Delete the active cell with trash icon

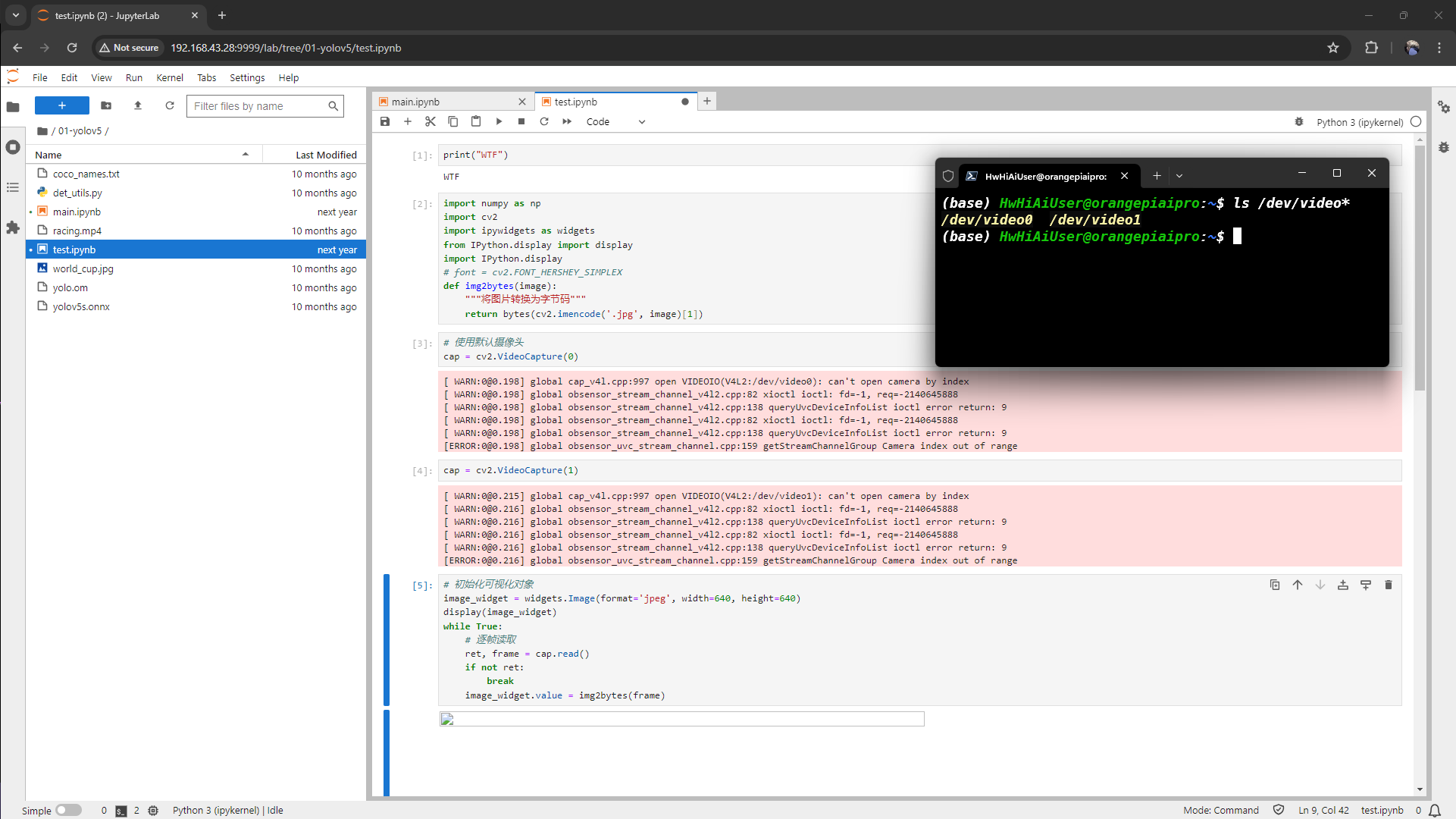(x=1389, y=585)
